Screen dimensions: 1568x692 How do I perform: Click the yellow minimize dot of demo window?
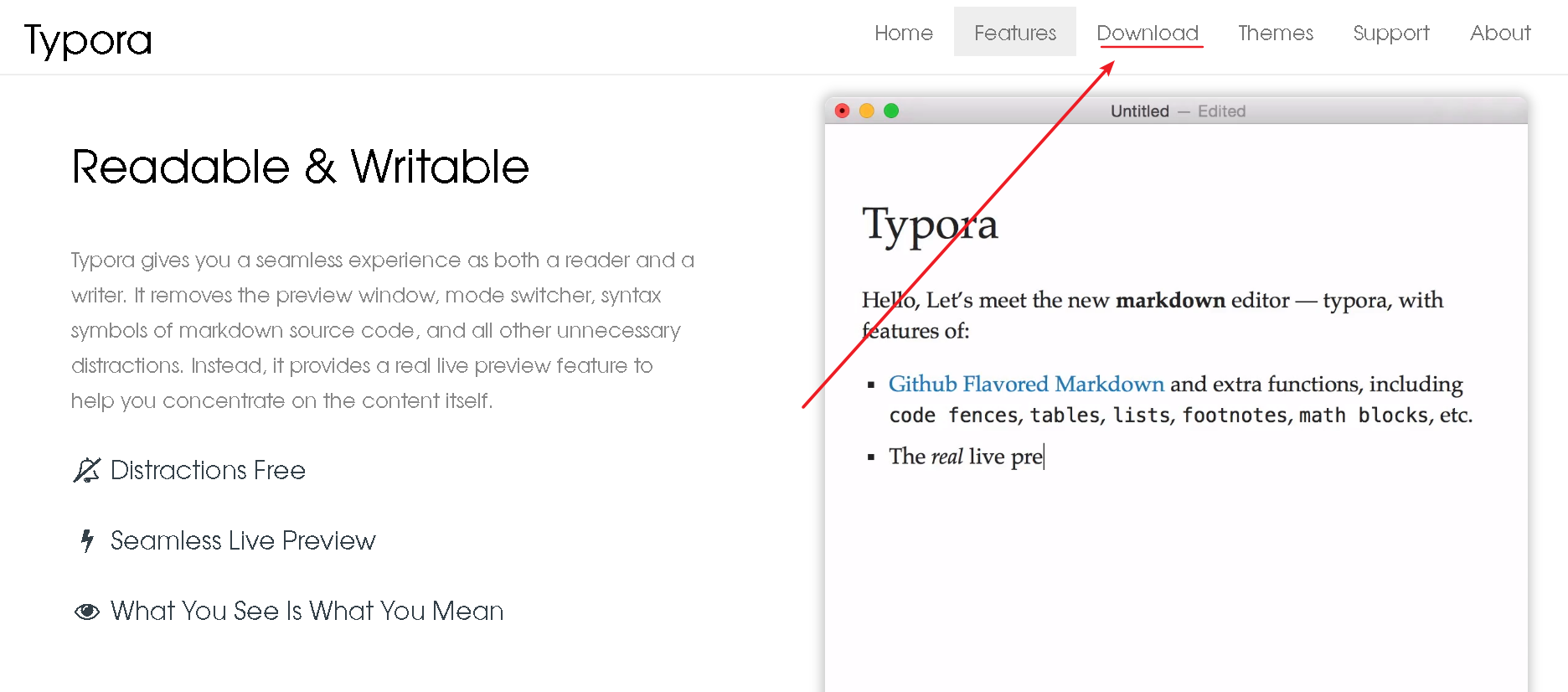click(x=867, y=111)
